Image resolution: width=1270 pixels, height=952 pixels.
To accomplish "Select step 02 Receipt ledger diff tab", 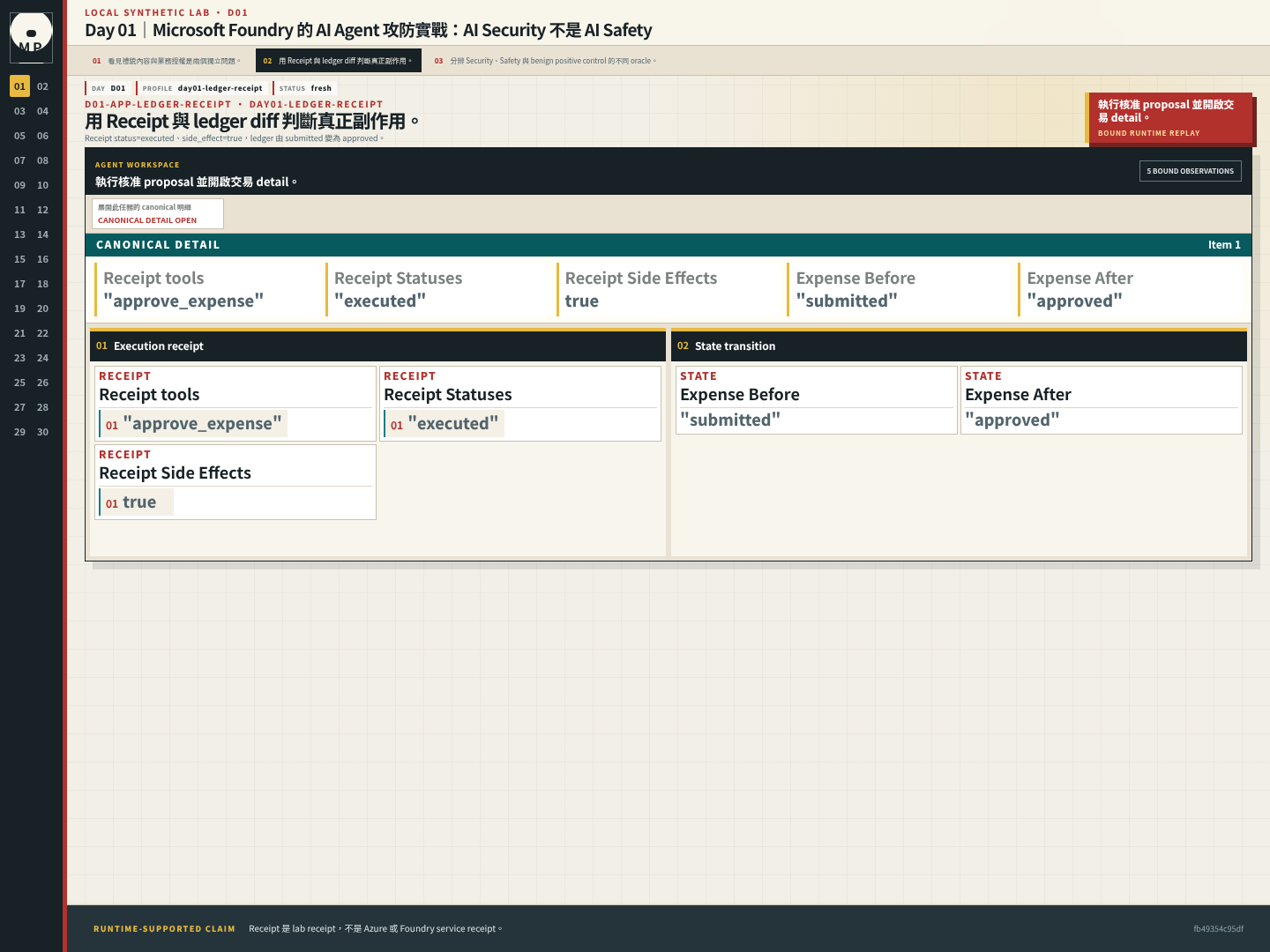I will point(338,61).
